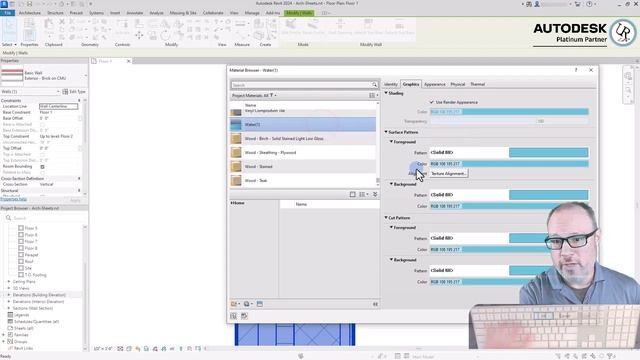Viewport: 640px width, 360px height.
Task: Toggle the Room Bounding checkbox
Action: pyautogui.click(x=42, y=167)
